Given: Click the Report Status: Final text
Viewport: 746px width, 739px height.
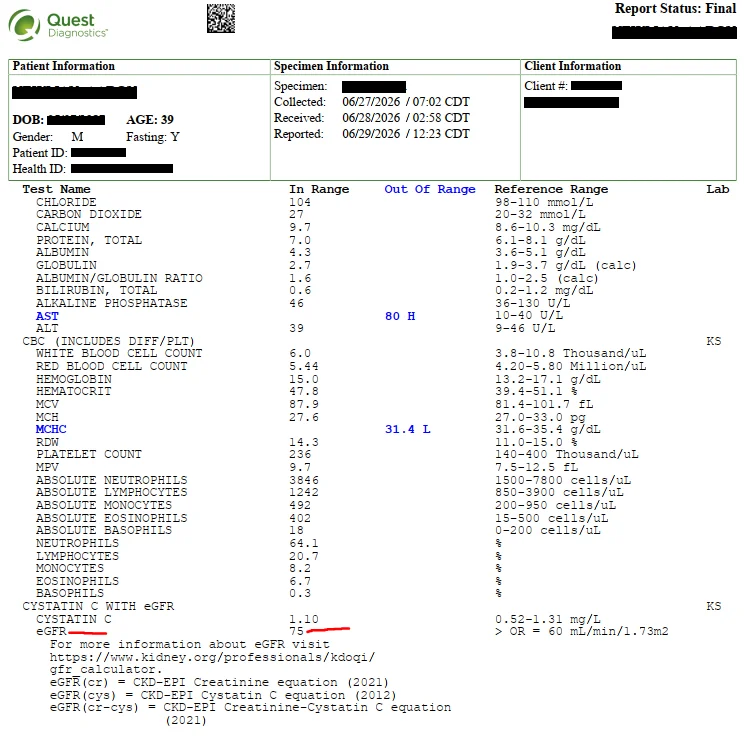Looking at the screenshot, I should [x=675, y=9].
